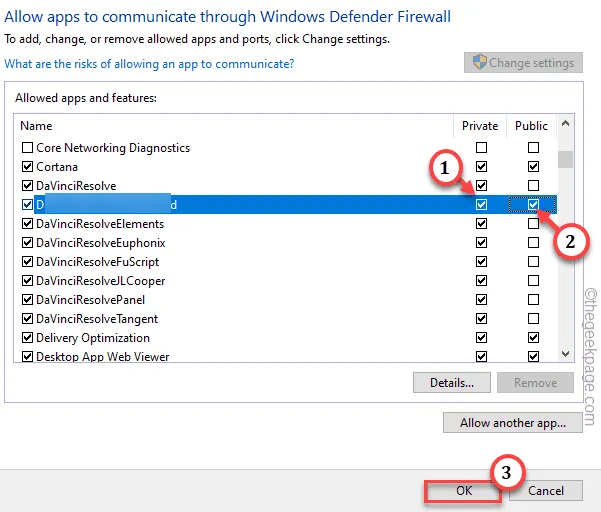Uncheck DaVinciResolveFuScript name checkbox
601x512 pixels.
tap(27, 262)
